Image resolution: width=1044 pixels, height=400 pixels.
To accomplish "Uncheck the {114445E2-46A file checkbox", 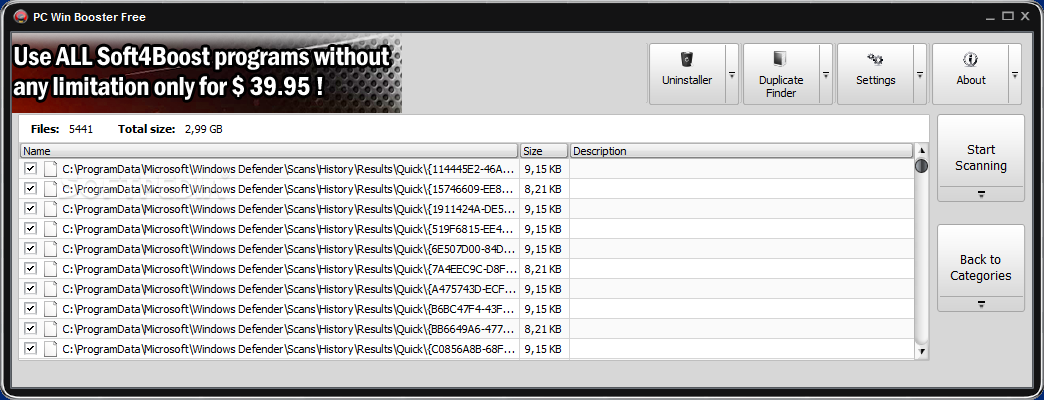I will tap(30, 168).
